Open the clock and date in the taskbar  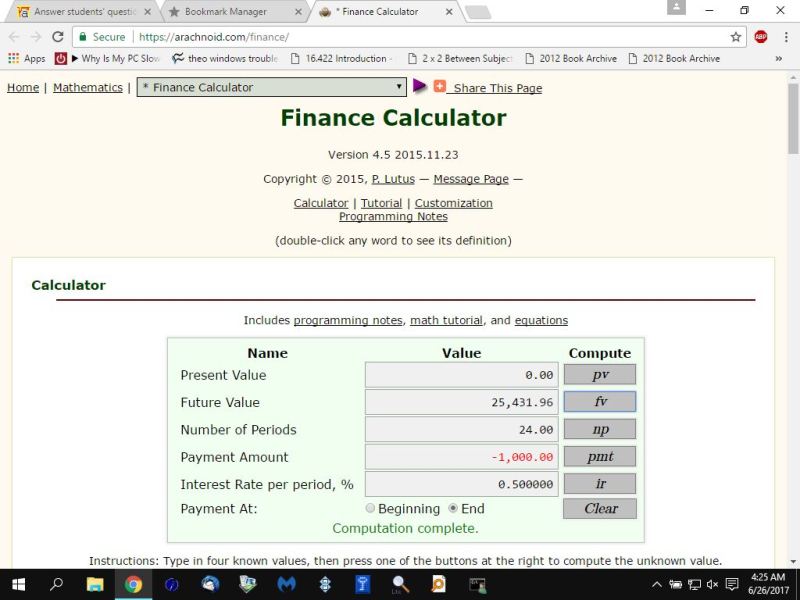pos(768,585)
